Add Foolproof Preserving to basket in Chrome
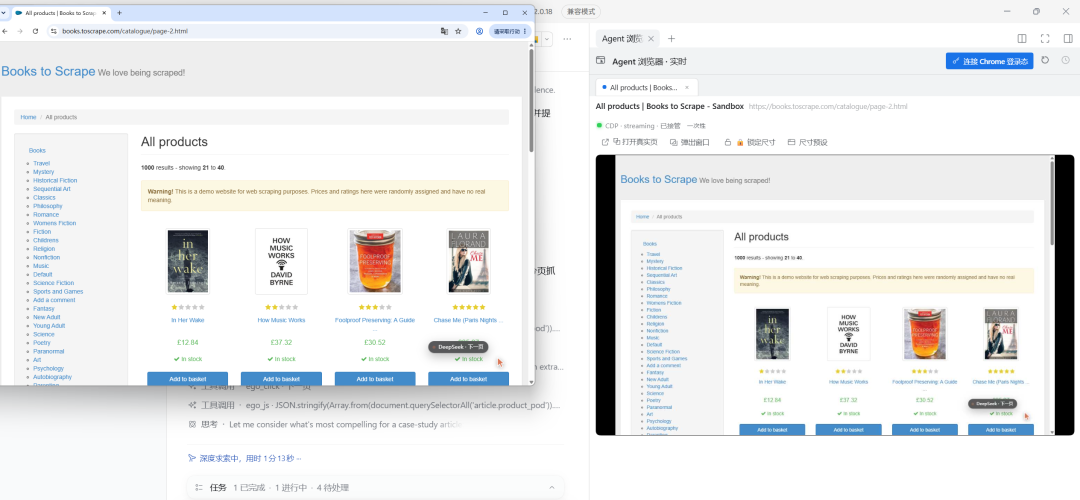 pyautogui.click(x=375, y=379)
